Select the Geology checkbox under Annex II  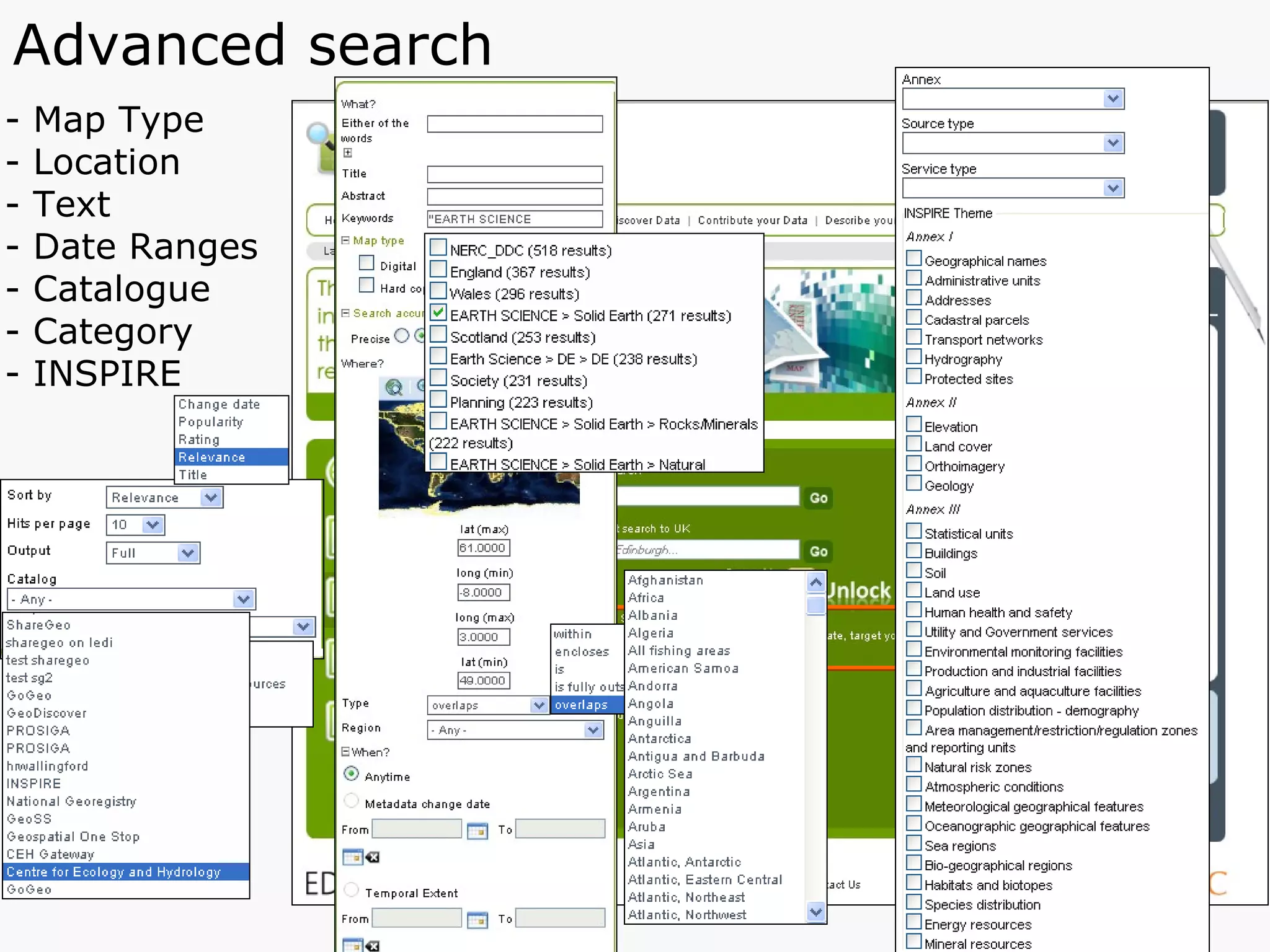coord(913,483)
